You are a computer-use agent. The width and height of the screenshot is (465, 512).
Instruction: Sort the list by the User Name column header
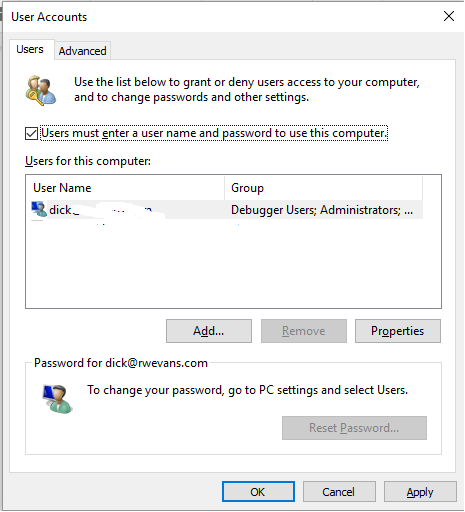click(x=125, y=188)
